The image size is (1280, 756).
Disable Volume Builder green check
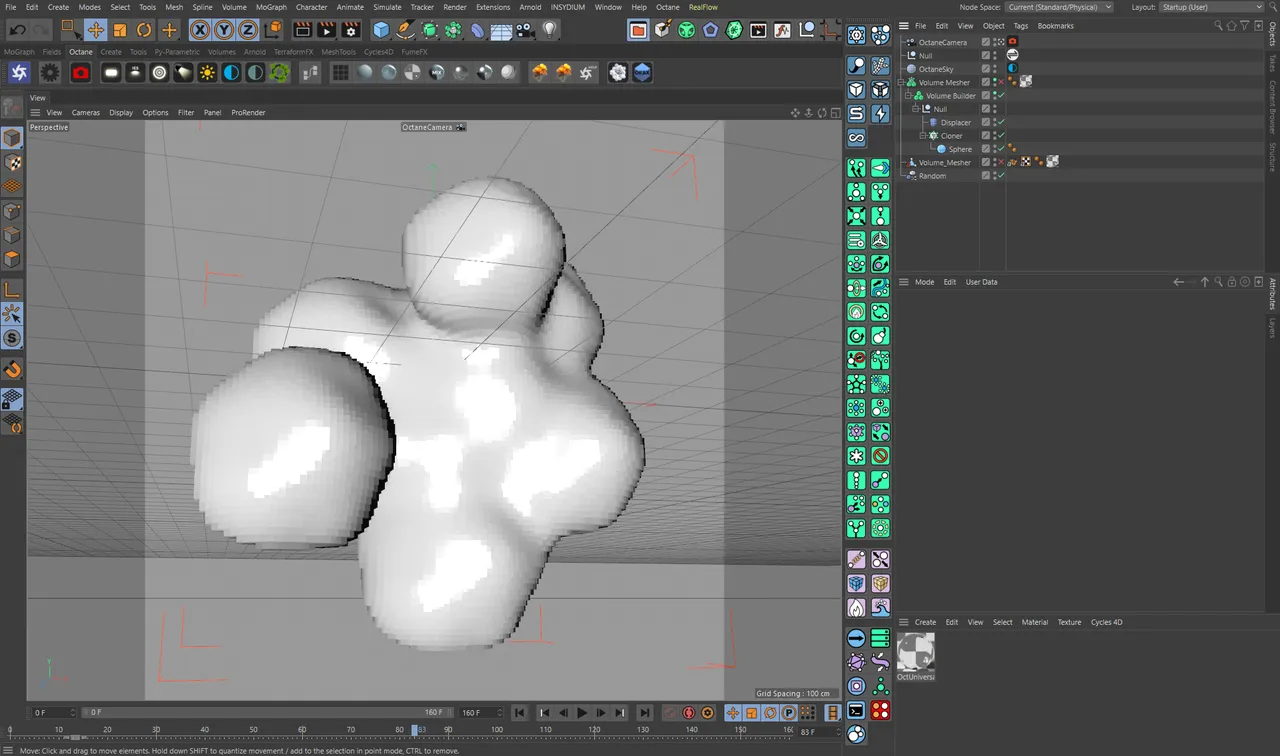1001,96
